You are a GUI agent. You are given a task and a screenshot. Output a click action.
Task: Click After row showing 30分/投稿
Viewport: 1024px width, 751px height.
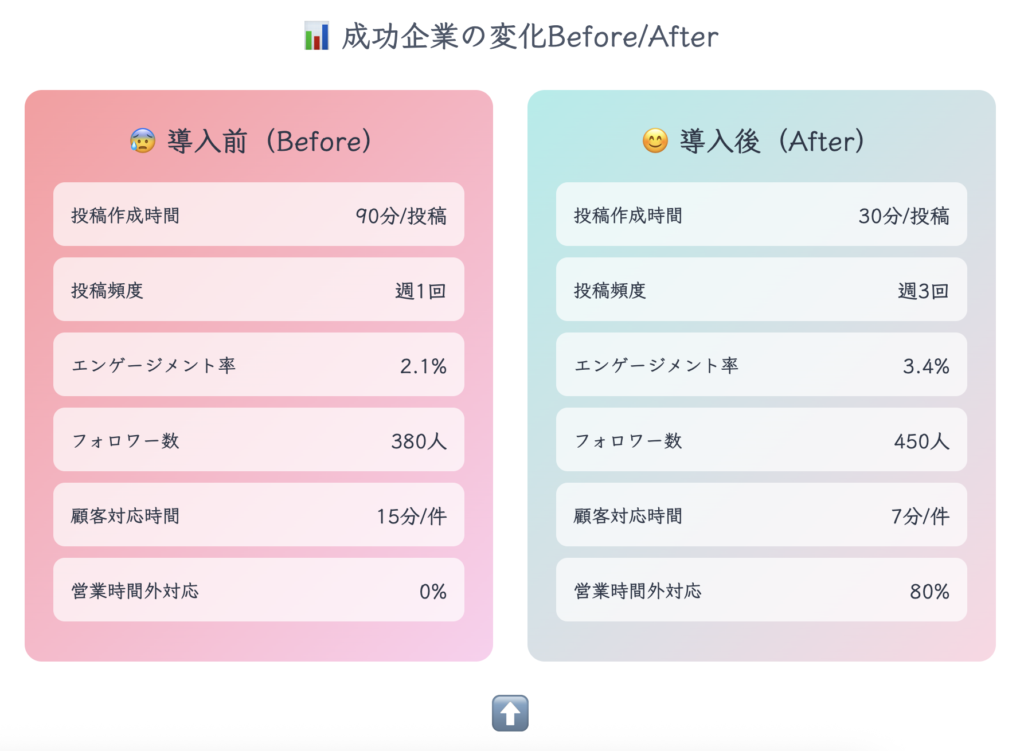click(761, 215)
